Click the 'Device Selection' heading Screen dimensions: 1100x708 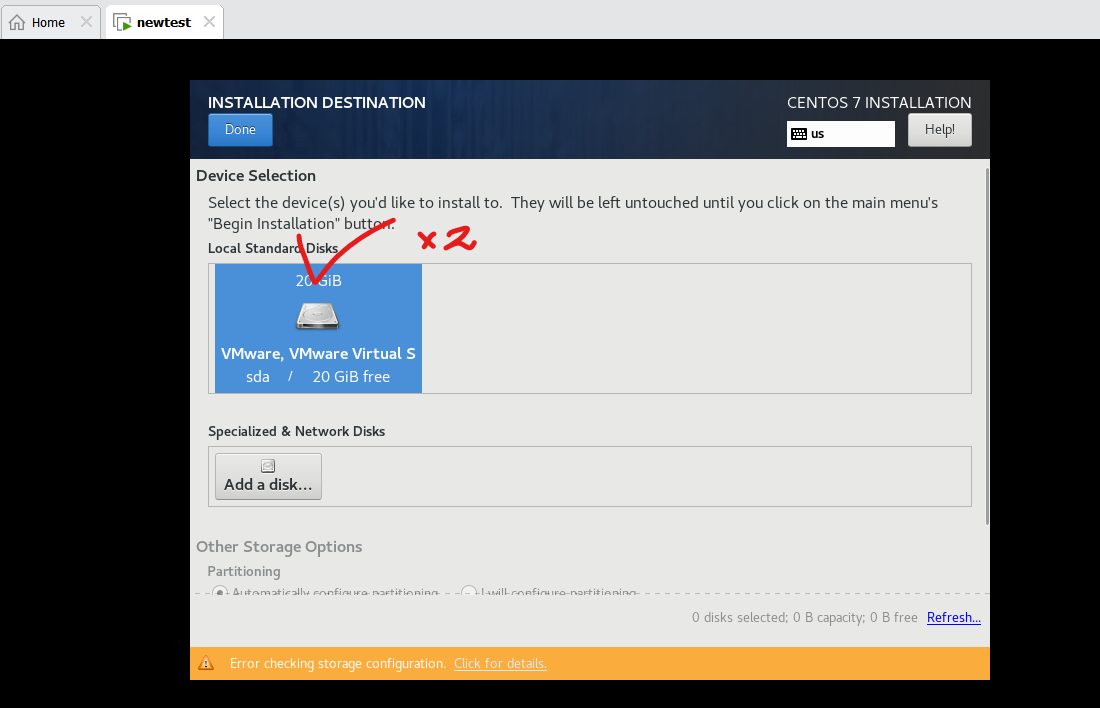(256, 175)
